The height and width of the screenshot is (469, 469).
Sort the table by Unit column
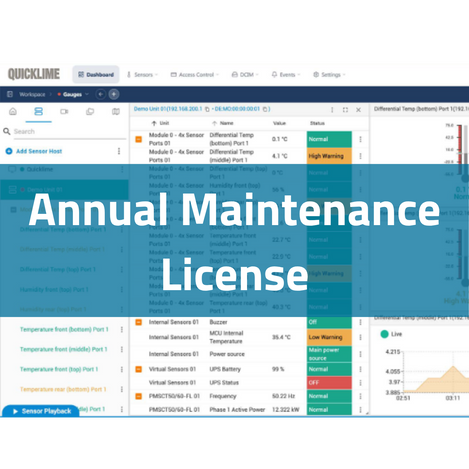tap(160, 123)
